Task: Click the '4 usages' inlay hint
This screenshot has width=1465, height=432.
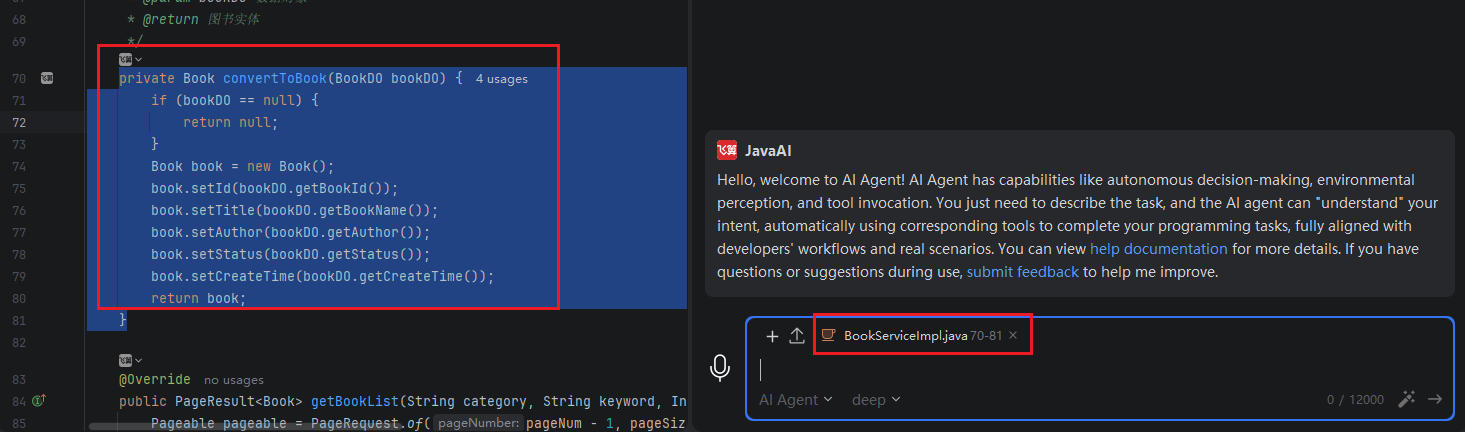Action: point(501,78)
